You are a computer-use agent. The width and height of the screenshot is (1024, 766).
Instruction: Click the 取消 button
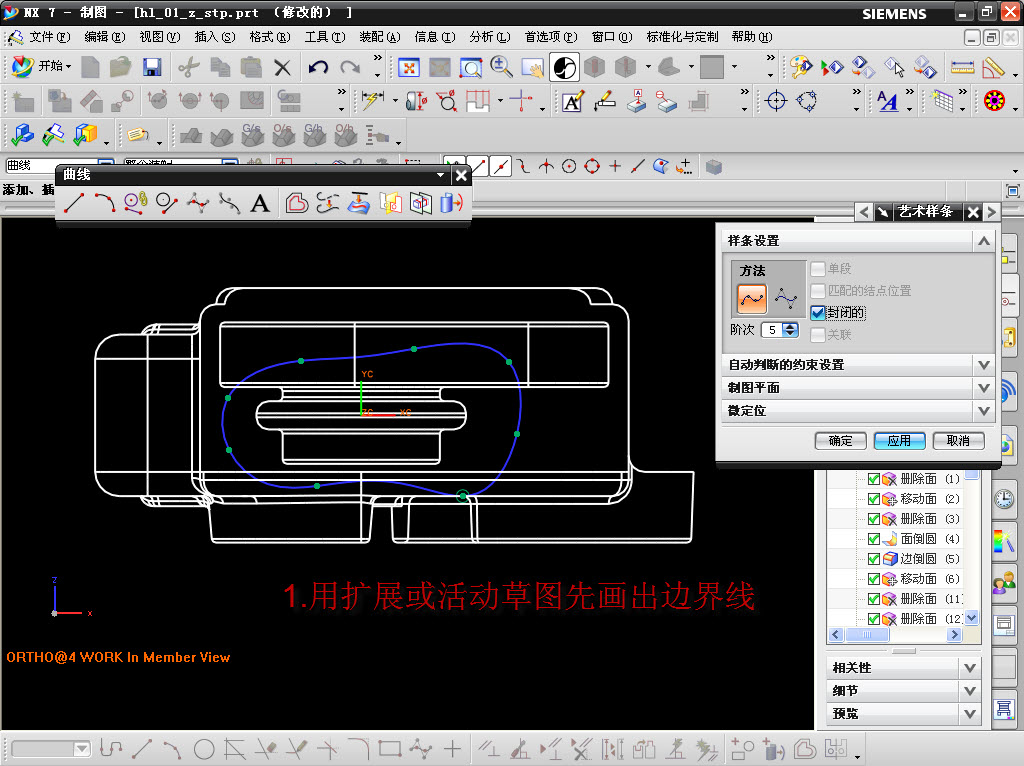(958, 441)
